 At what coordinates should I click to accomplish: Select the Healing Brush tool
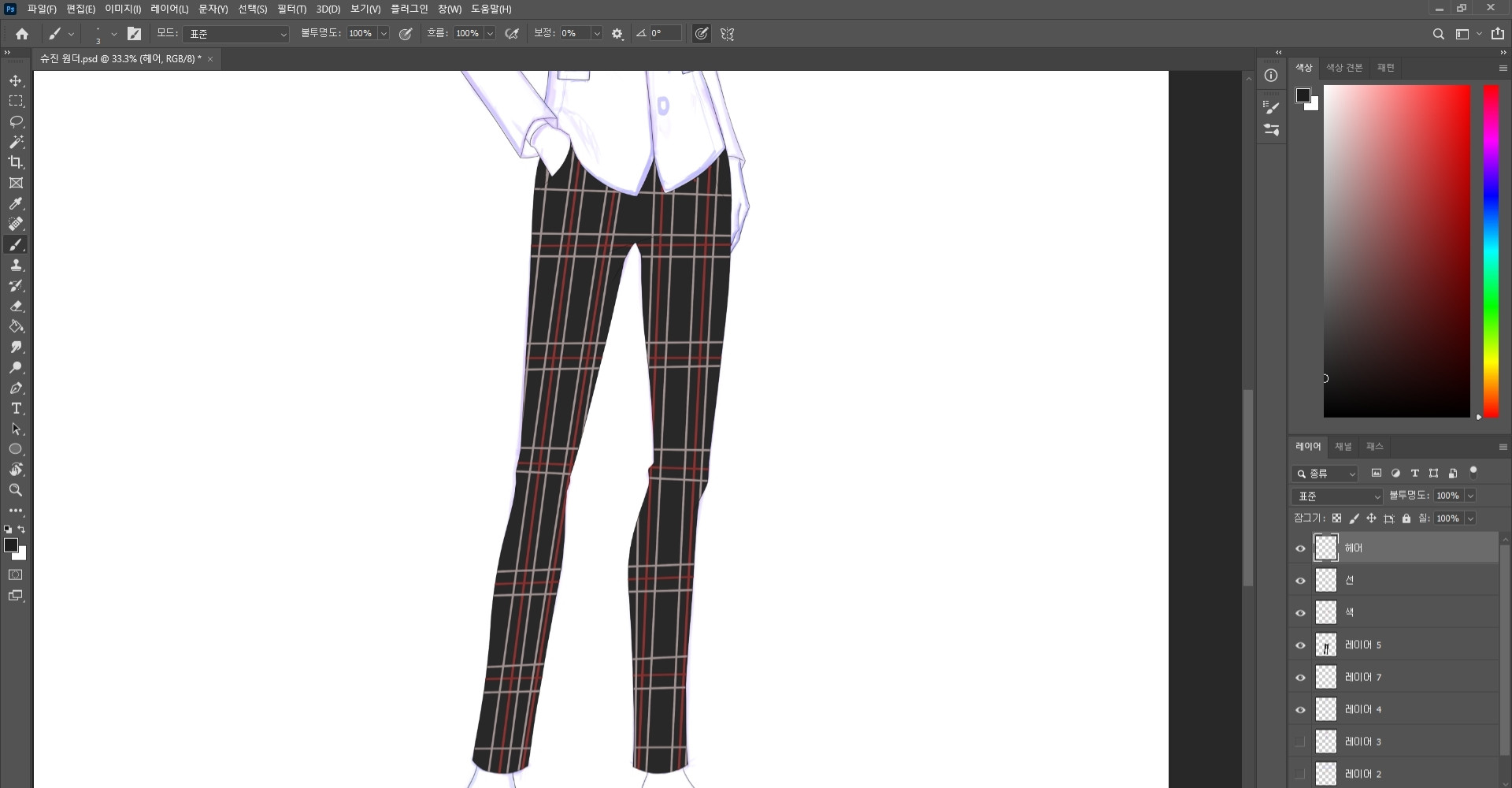click(16, 224)
